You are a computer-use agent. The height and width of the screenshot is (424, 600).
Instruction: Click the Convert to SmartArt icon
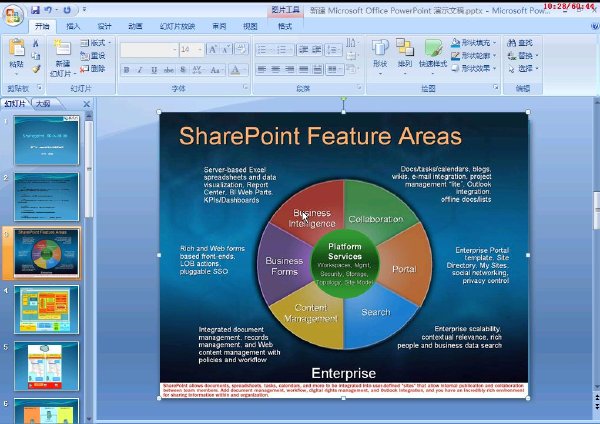(x=352, y=69)
